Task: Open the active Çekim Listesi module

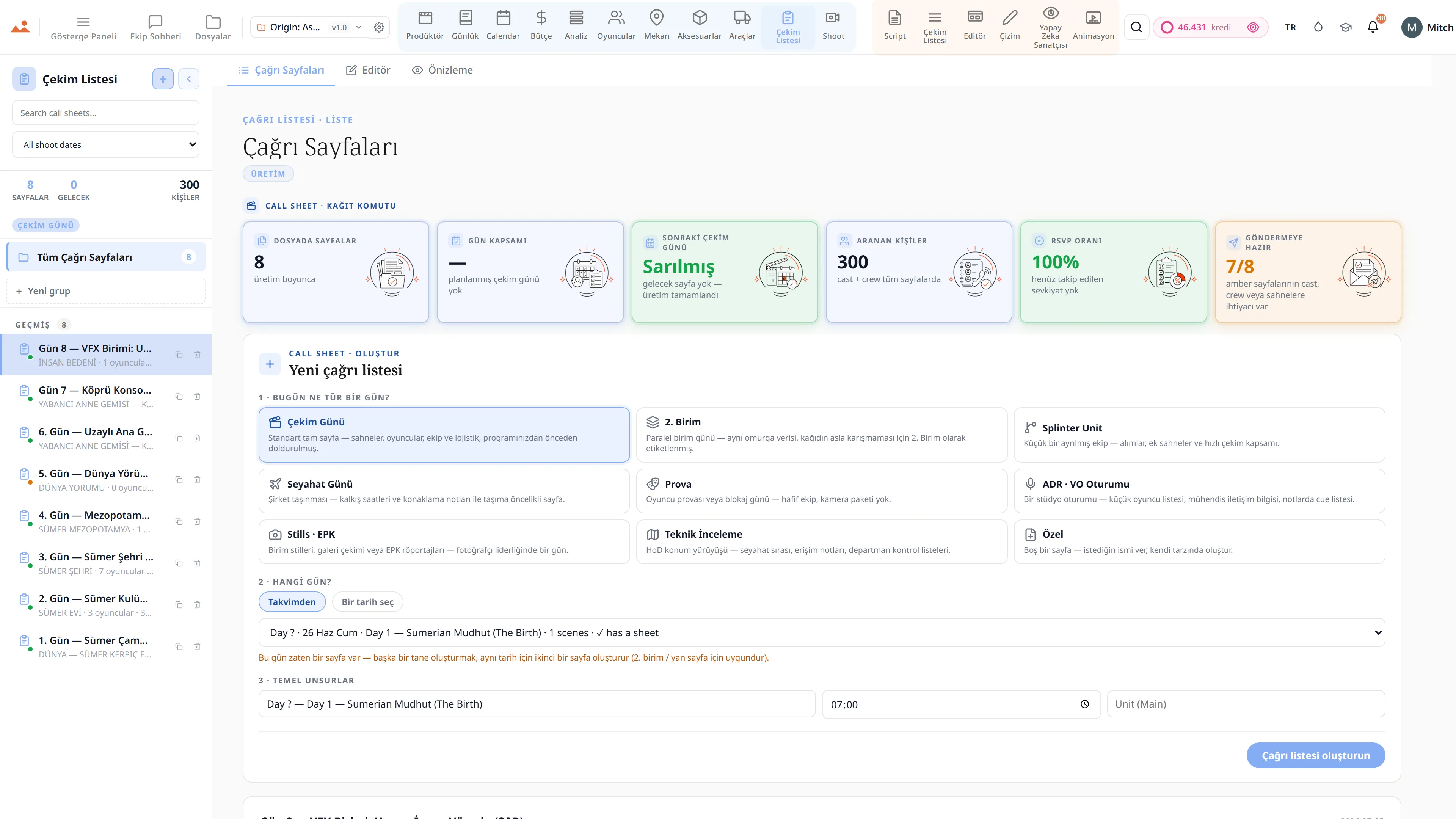Action: pos(788,27)
